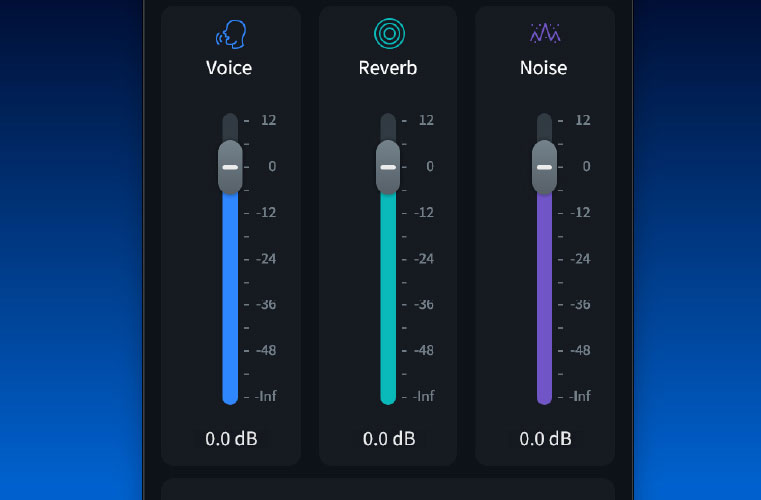Select the Reverb channel label
This screenshot has height=500, width=761.
pos(388,68)
